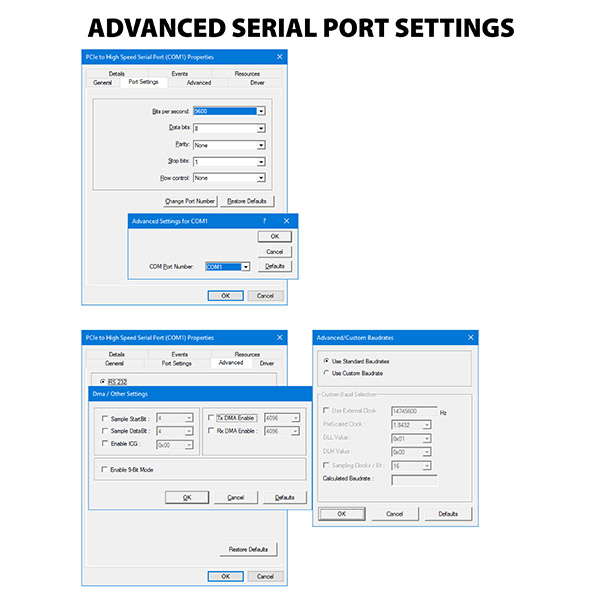Close the Advanced/Custom Baudrates dialog
The height and width of the screenshot is (600, 600).
(x=471, y=338)
